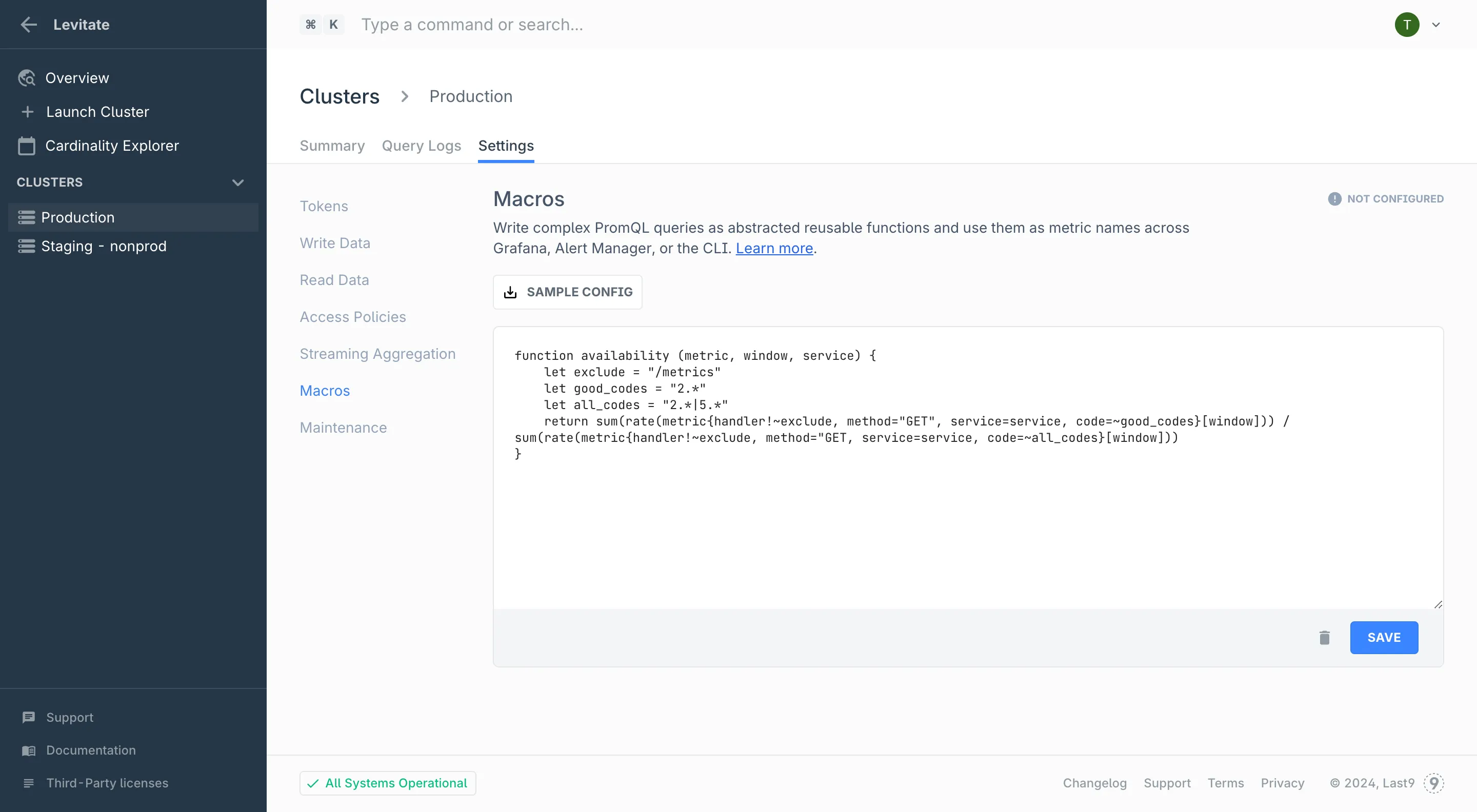Open the account dropdown arrow

click(x=1436, y=25)
